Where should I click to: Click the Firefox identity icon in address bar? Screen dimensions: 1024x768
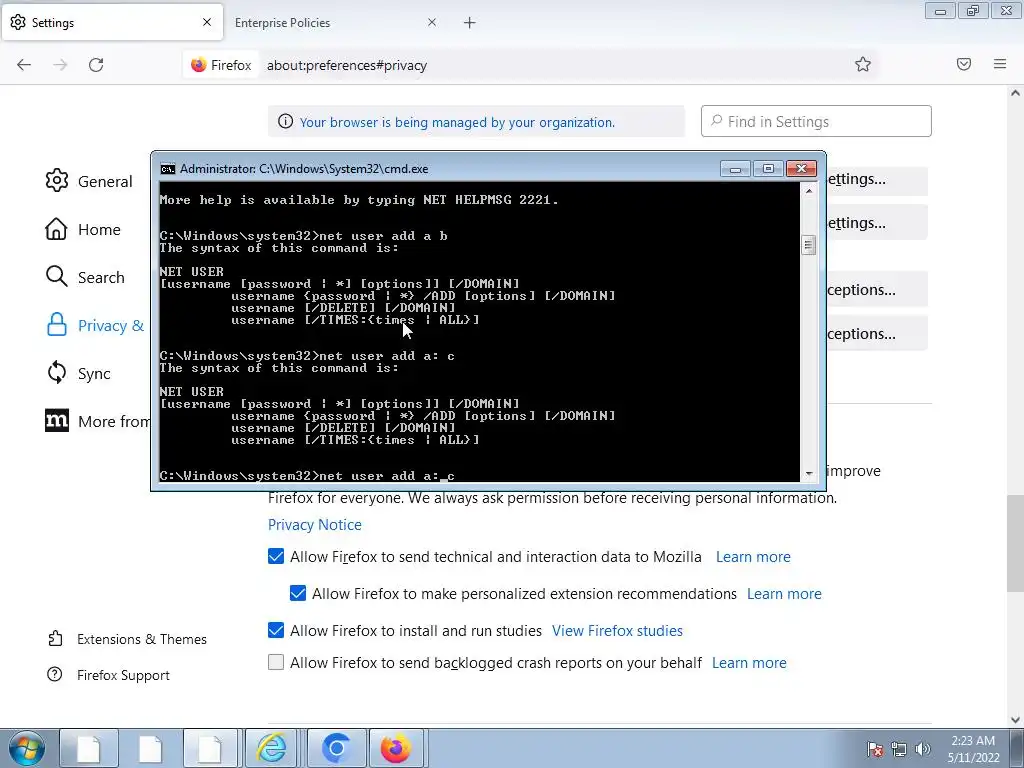pos(221,65)
